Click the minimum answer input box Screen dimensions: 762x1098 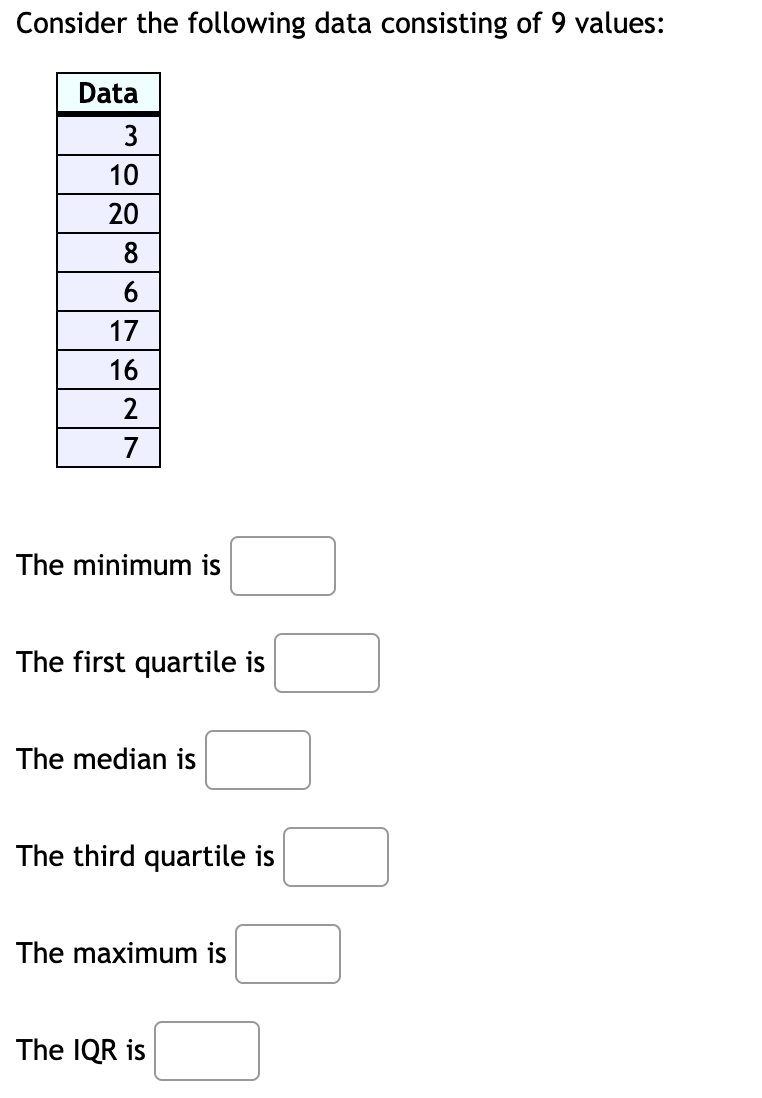[x=282, y=566]
